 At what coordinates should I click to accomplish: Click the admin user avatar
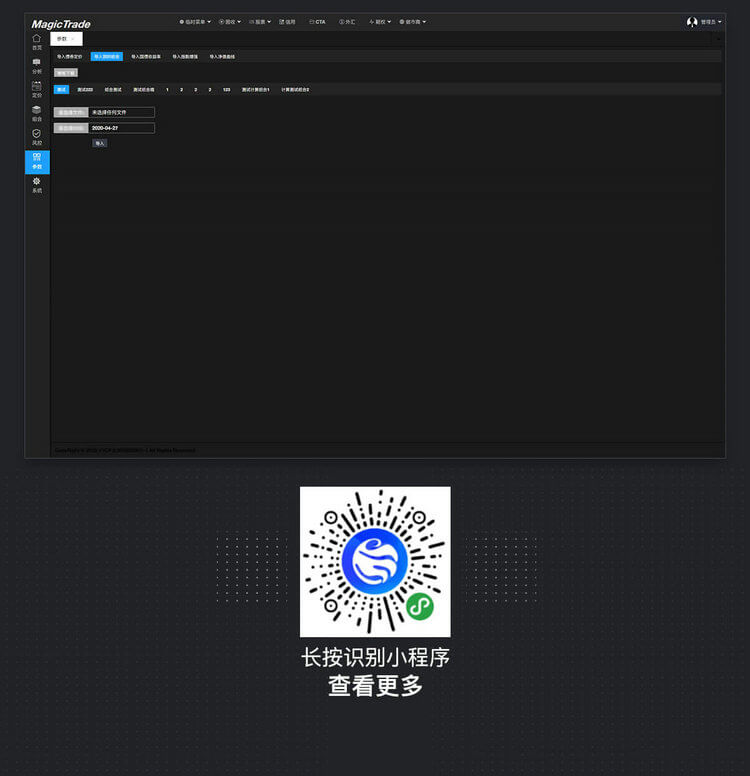click(692, 22)
